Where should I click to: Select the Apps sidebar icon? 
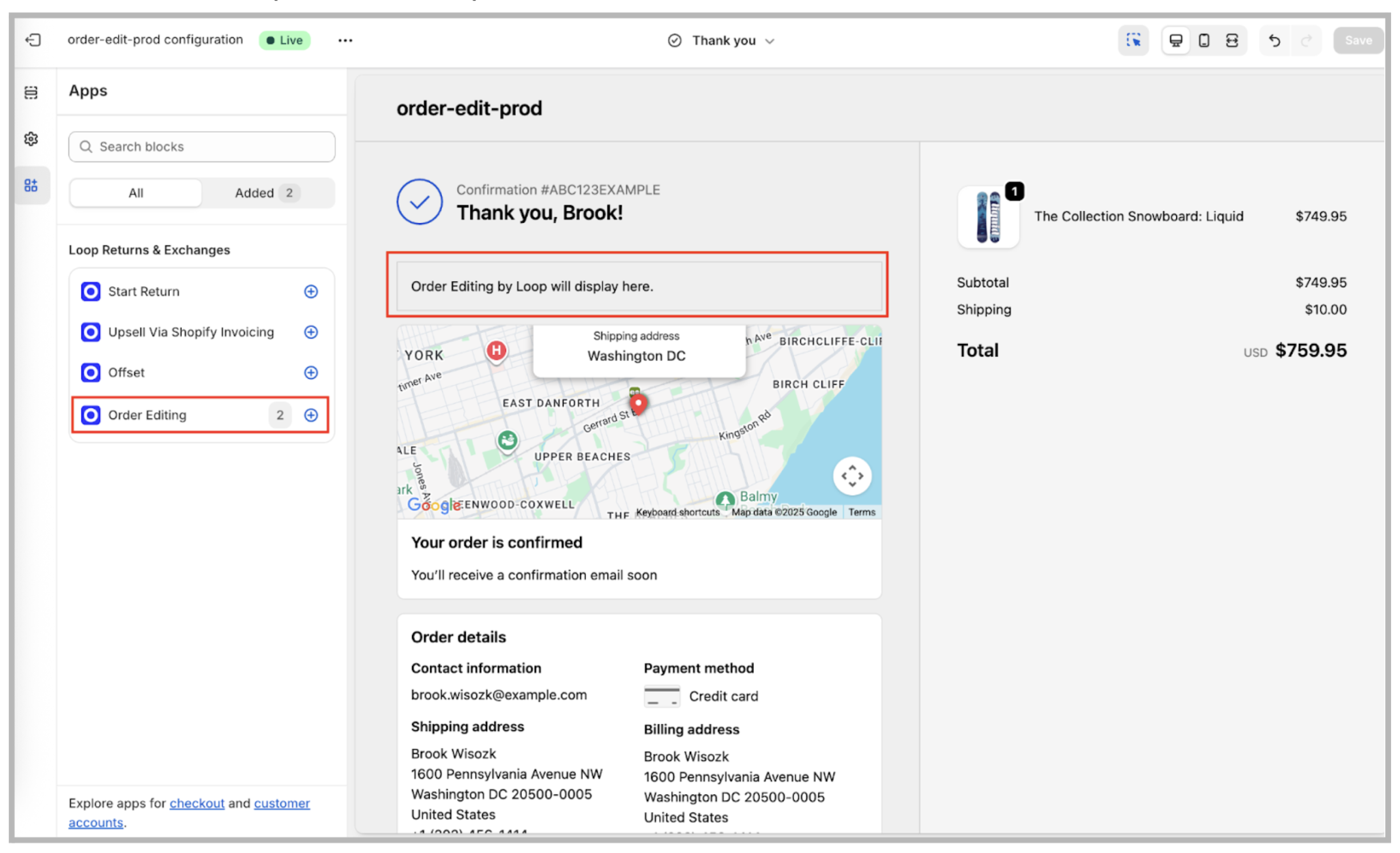(31, 186)
